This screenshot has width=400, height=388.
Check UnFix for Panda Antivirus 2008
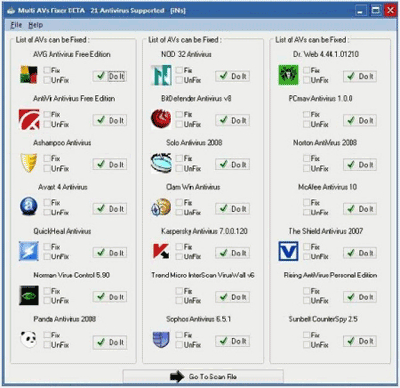tap(47, 345)
